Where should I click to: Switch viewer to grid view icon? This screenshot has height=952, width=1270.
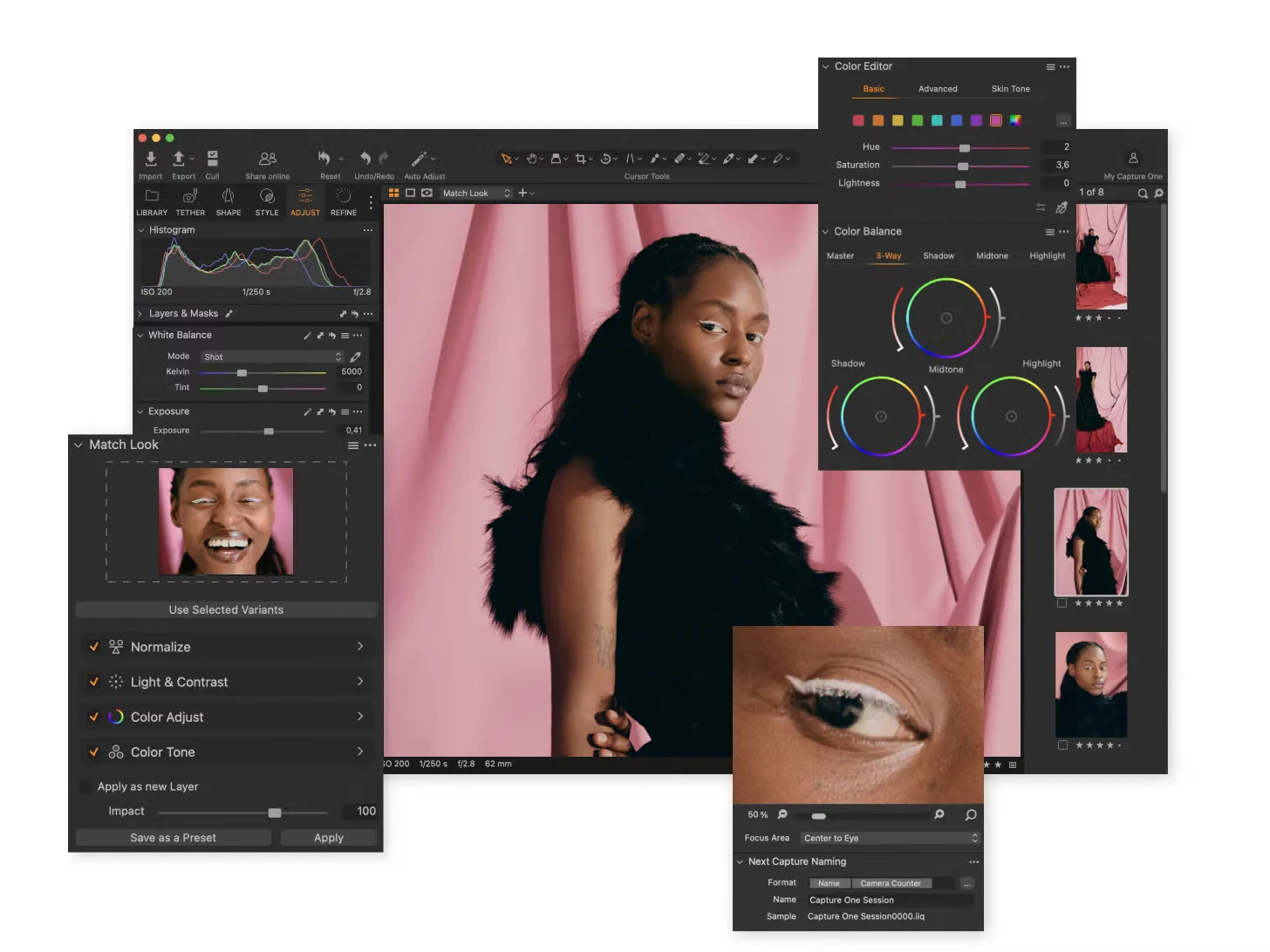(x=394, y=193)
